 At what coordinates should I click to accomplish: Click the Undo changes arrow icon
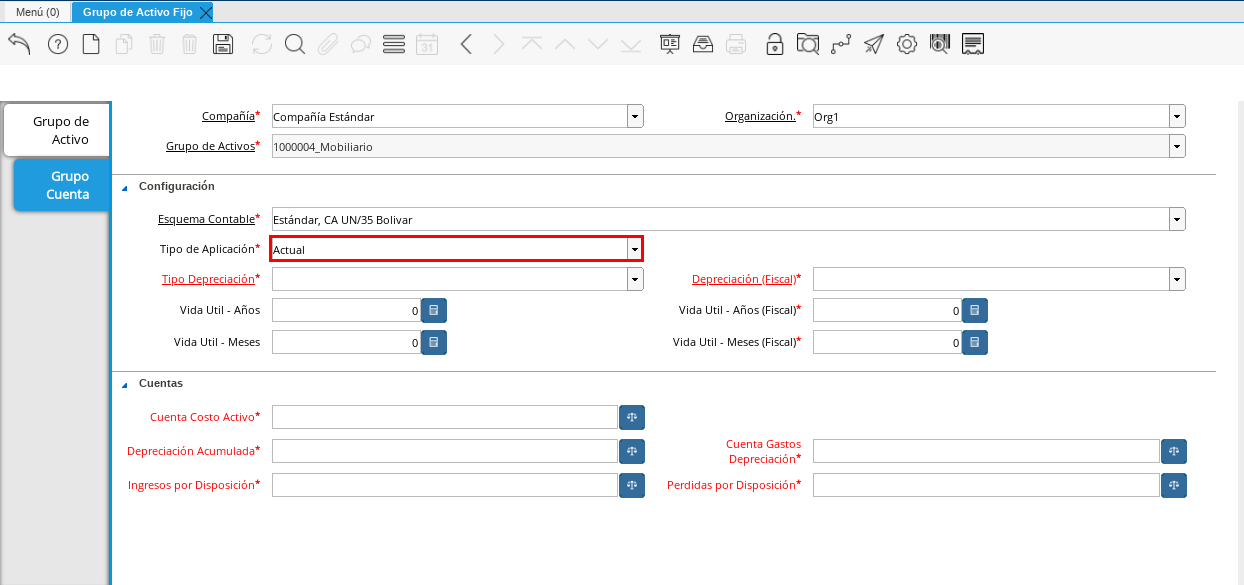point(19,44)
